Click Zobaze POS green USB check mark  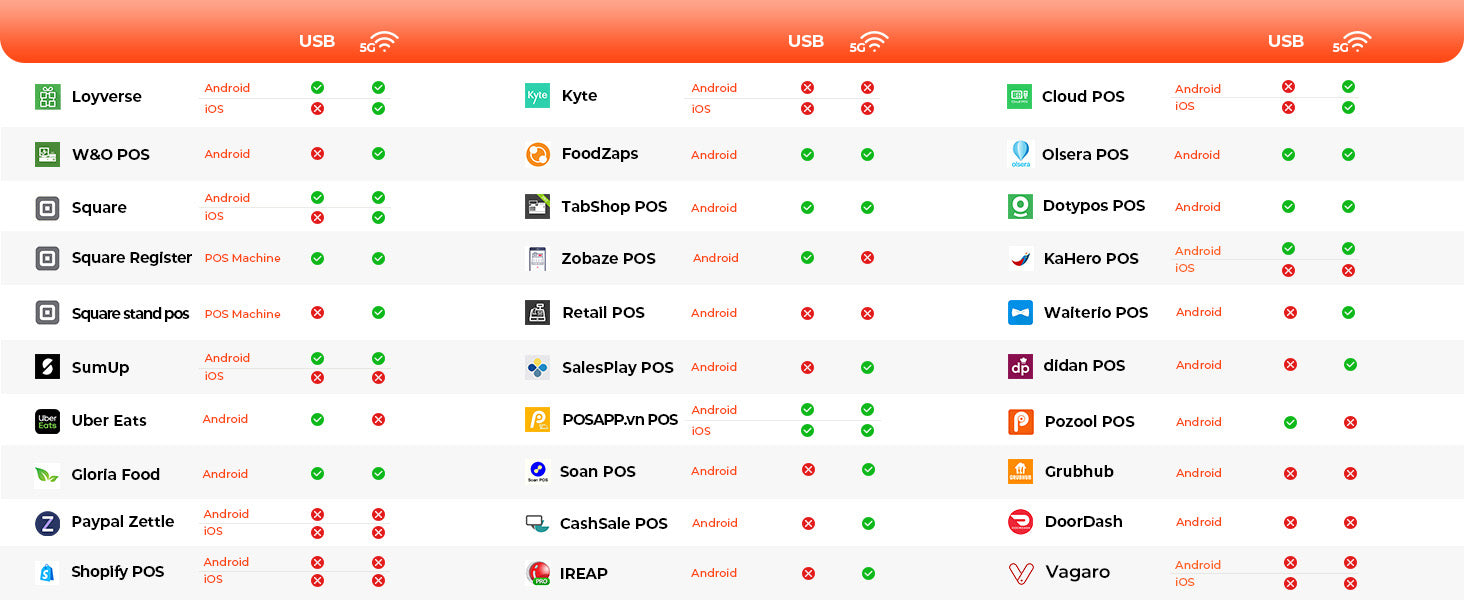pyautogui.click(x=807, y=258)
